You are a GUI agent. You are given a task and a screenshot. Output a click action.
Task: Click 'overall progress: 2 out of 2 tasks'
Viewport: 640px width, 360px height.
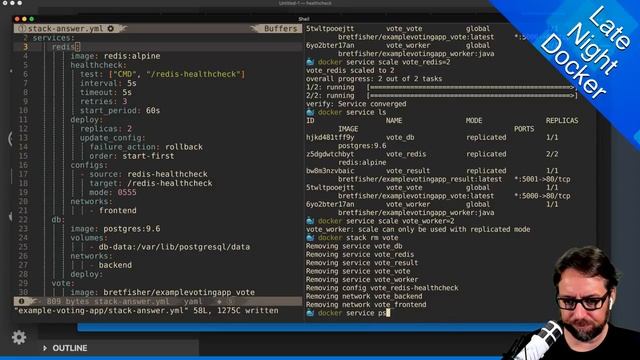point(374,79)
